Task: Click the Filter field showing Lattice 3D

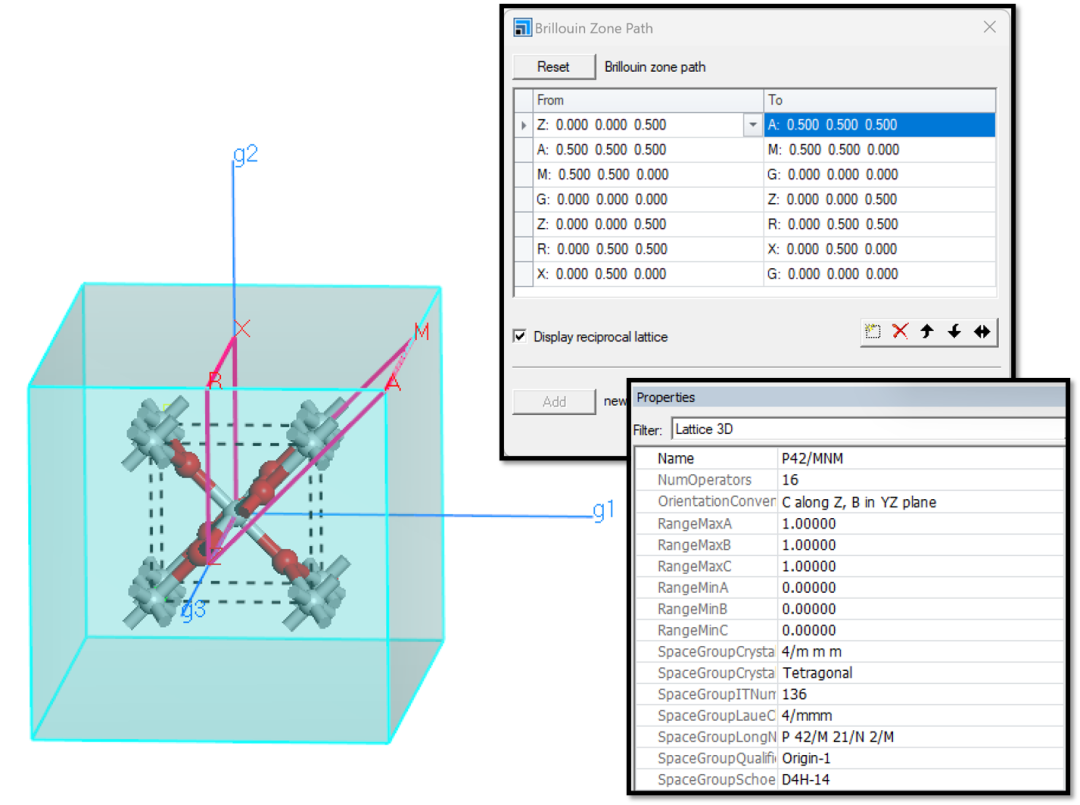Action: (x=868, y=429)
